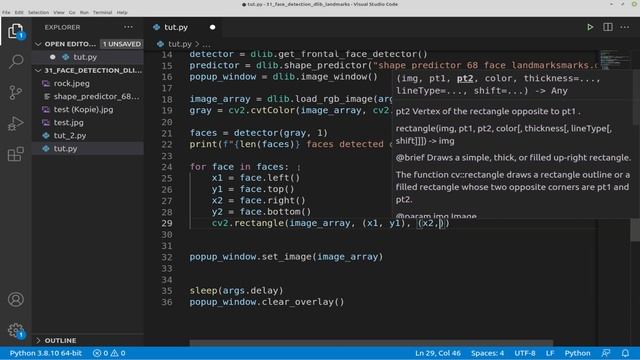Change indentation via Spaces: 4
The width and height of the screenshot is (640, 360).
[x=487, y=353]
